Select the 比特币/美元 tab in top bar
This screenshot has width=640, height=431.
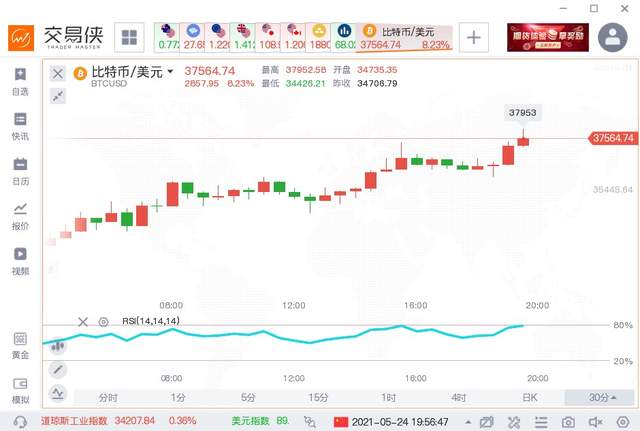pos(406,38)
